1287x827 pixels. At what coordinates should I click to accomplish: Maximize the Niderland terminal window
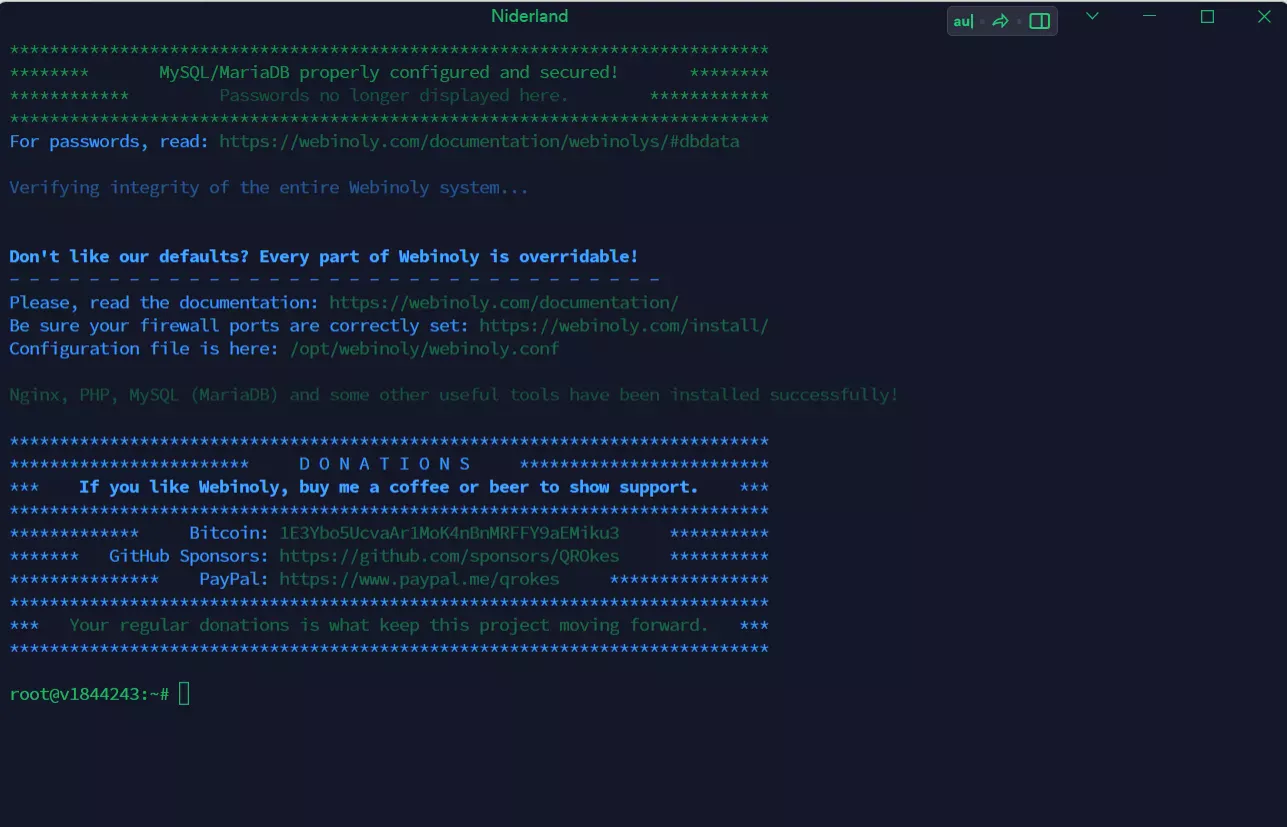coord(1207,16)
